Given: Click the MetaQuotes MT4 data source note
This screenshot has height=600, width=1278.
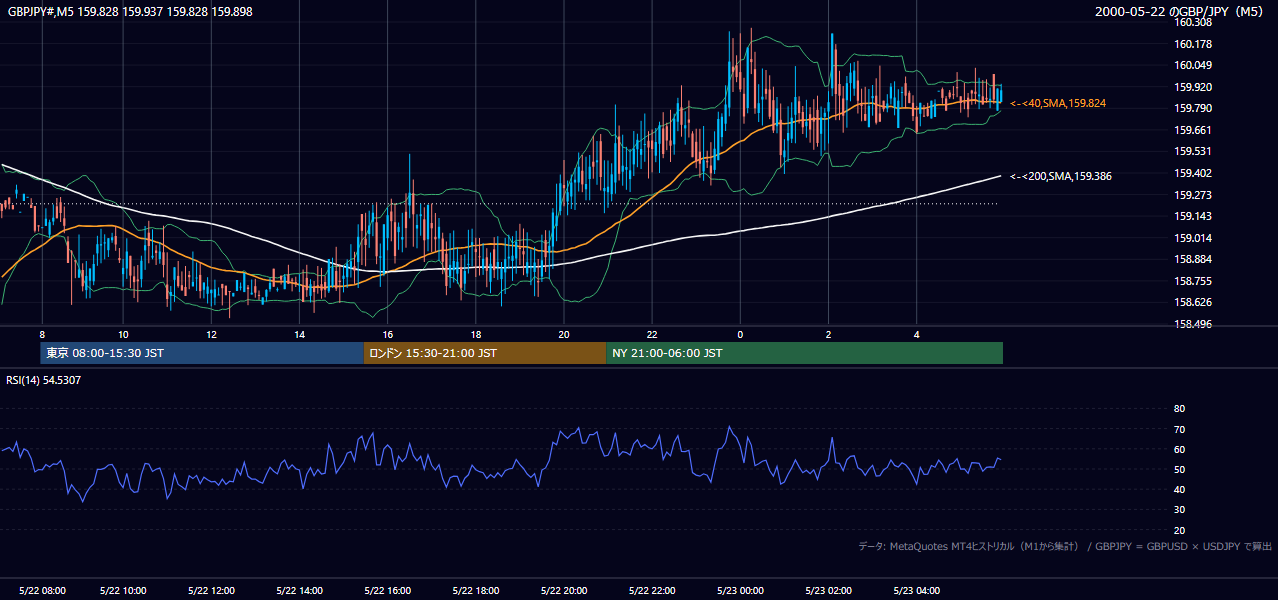Looking at the screenshot, I should (x=1065, y=546).
